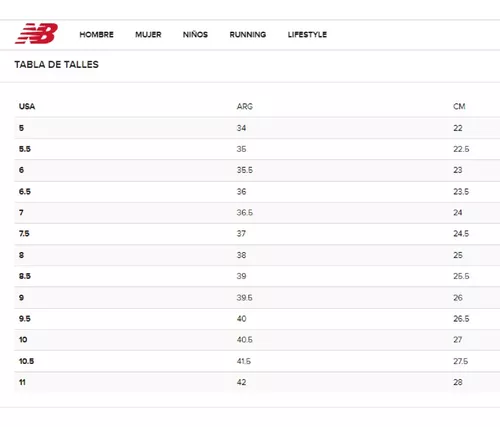The width and height of the screenshot is (500, 427).
Task: Click ARG size 39 cell
Action: pyautogui.click(x=241, y=276)
